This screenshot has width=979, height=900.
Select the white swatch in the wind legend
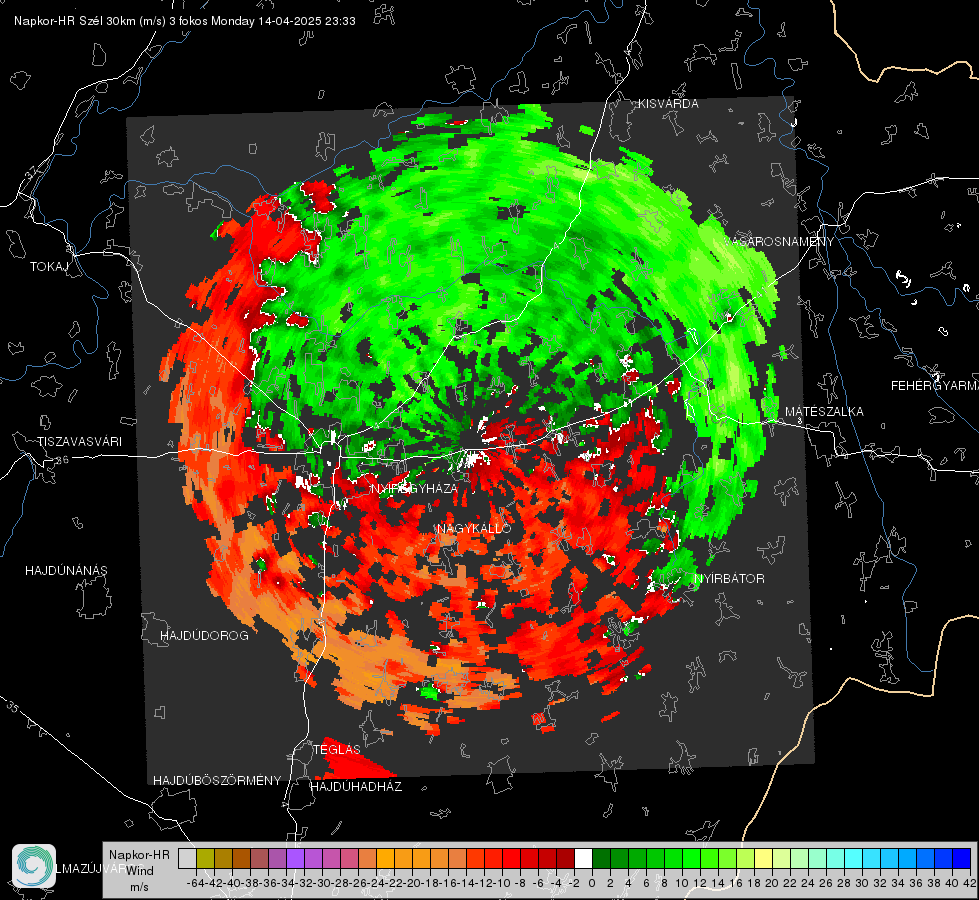pos(583,858)
